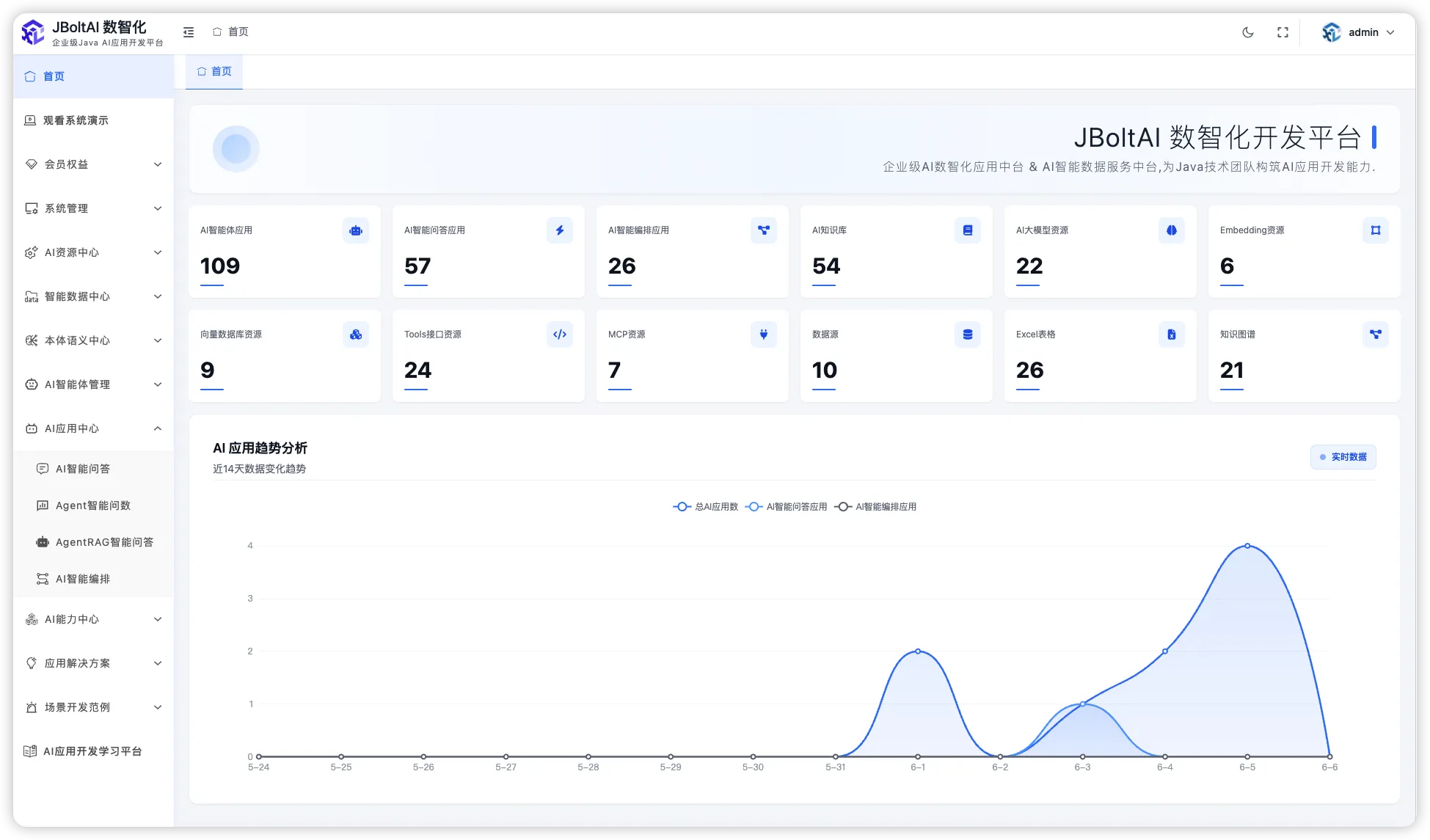1430x840 pixels.
Task: Expand the AI智能体管理 menu
Action: 93,384
